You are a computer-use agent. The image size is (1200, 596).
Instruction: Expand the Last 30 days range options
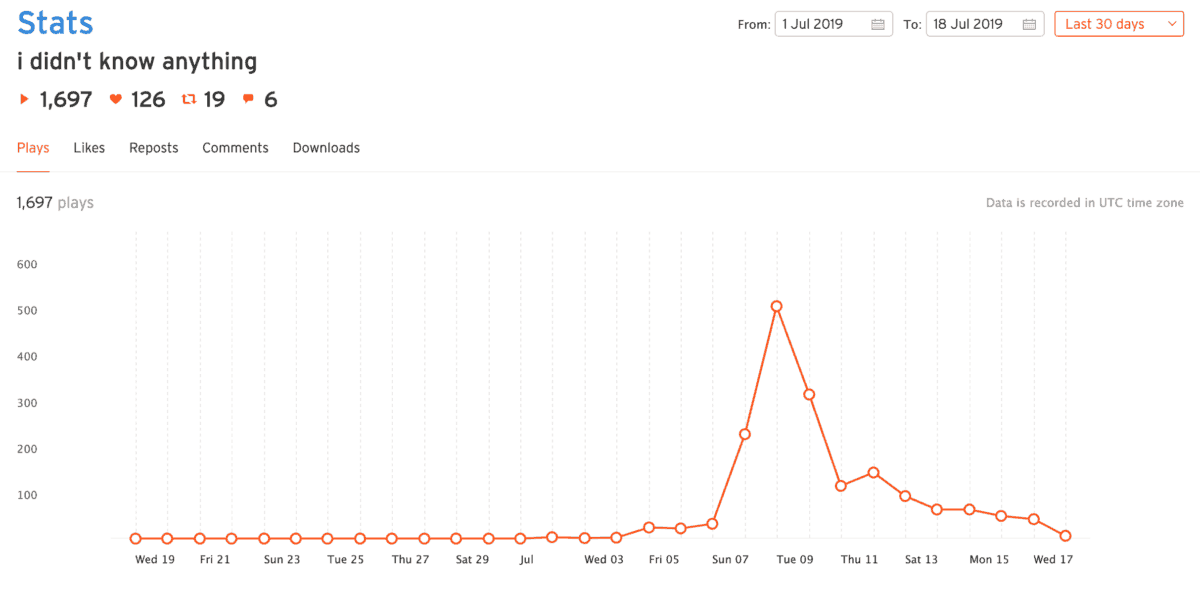pos(1113,23)
